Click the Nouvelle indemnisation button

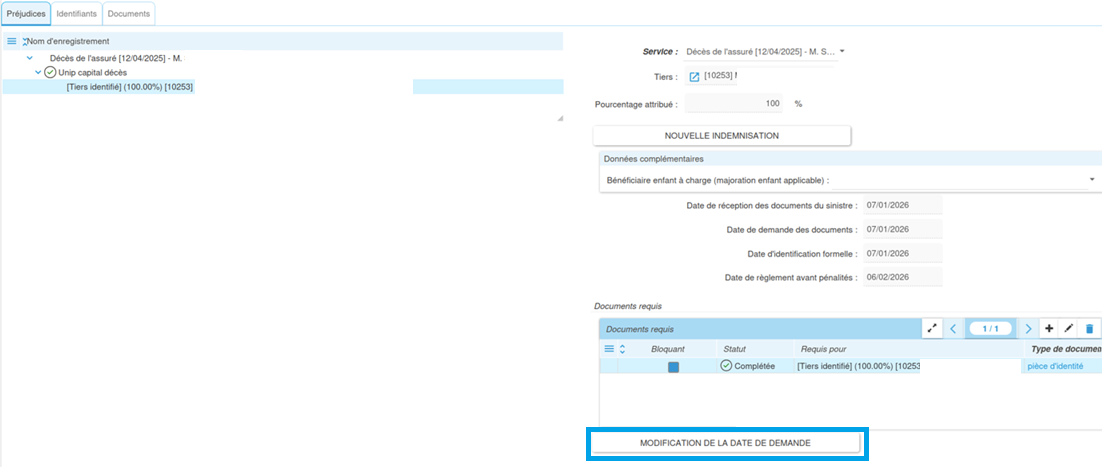coord(721,135)
